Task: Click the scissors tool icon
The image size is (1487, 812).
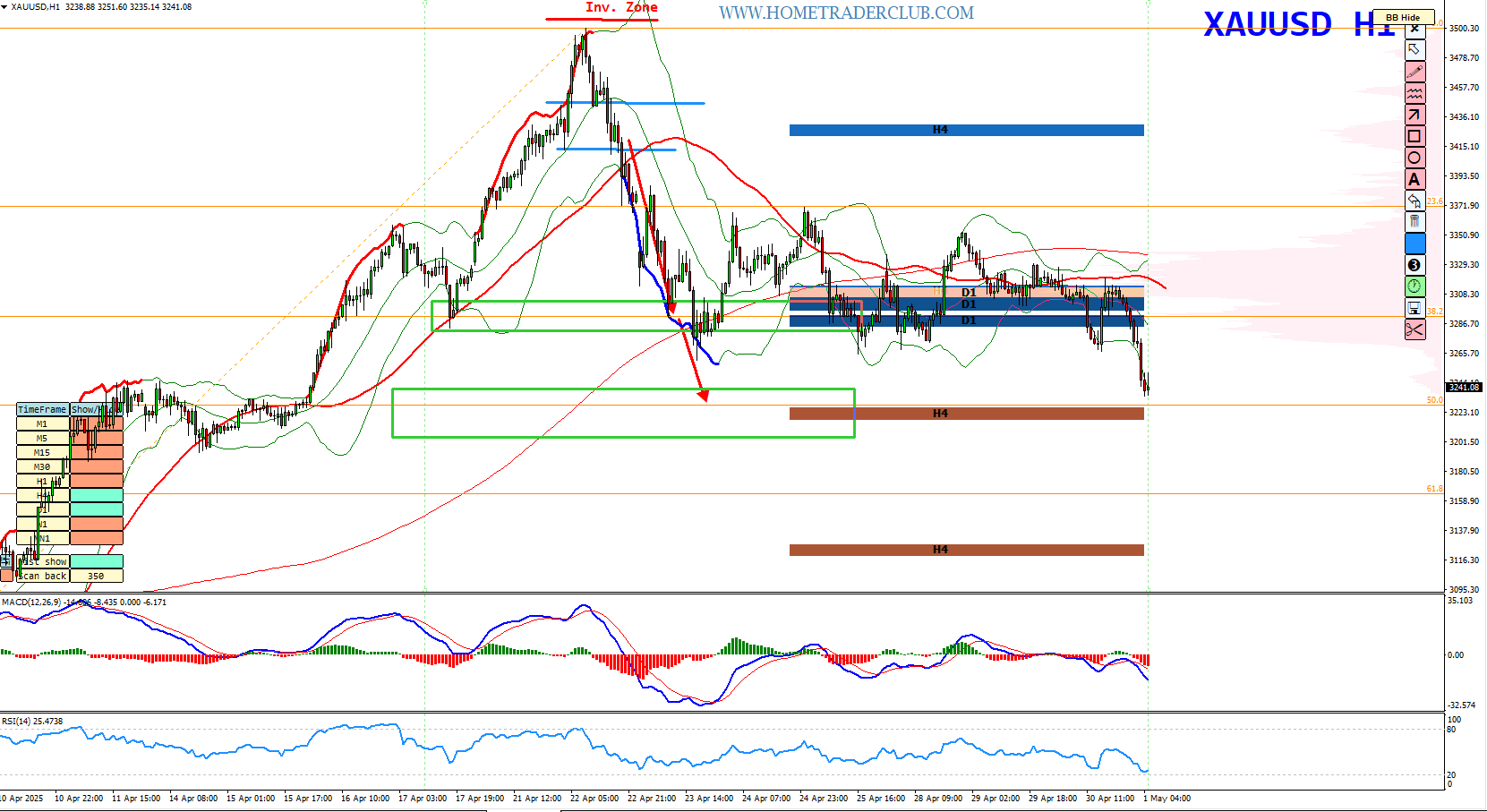Action: coord(1414,329)
